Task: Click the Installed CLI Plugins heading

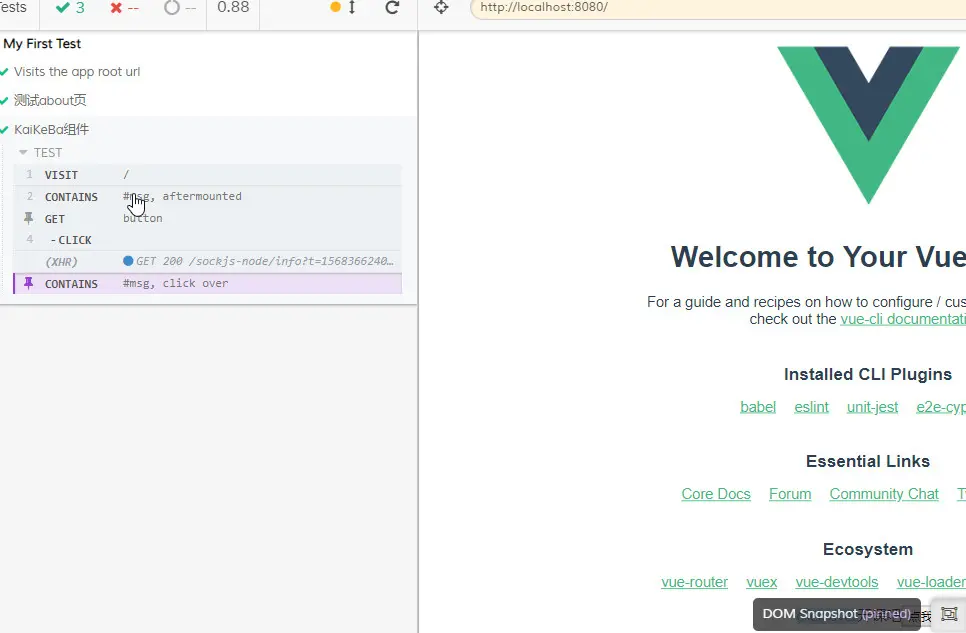Action: coord(867,374)
